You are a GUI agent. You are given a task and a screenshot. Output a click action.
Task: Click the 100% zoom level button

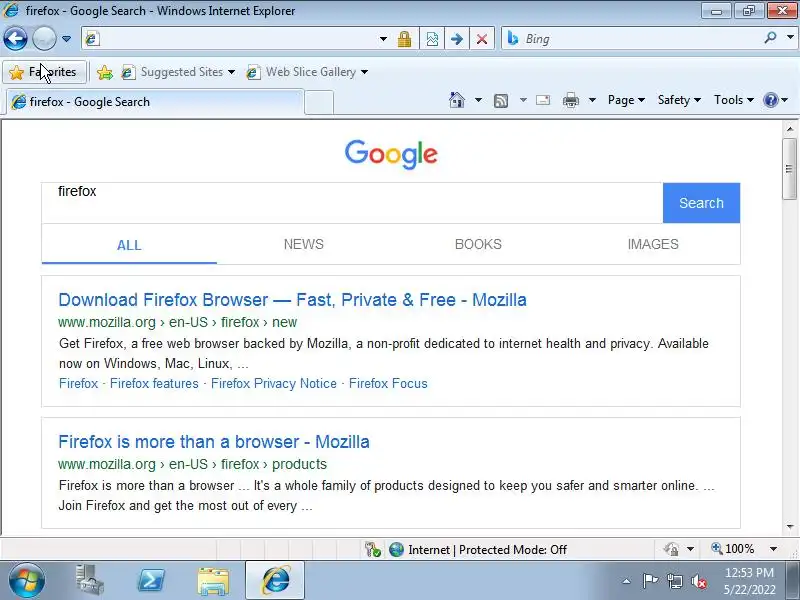click(x=733, y=549)
